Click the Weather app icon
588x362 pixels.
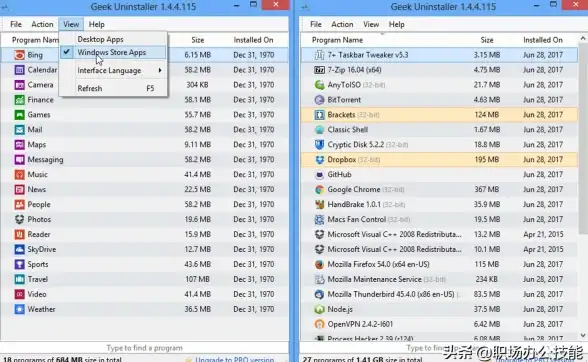click(x=20, y=309)
